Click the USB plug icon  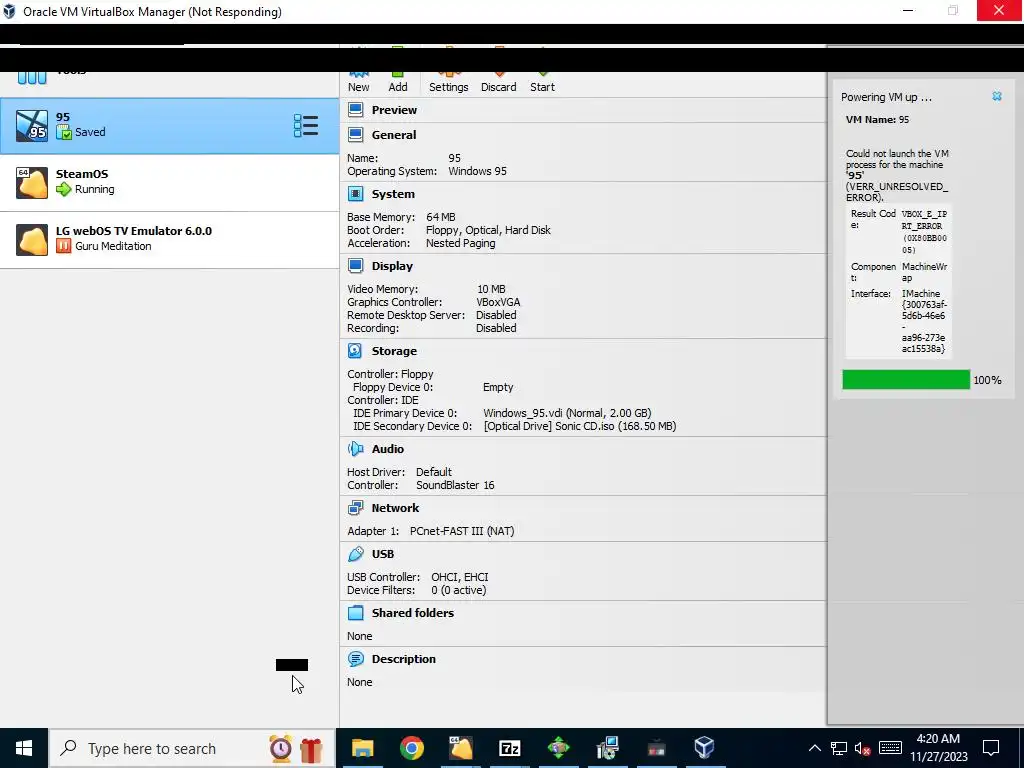355,554
